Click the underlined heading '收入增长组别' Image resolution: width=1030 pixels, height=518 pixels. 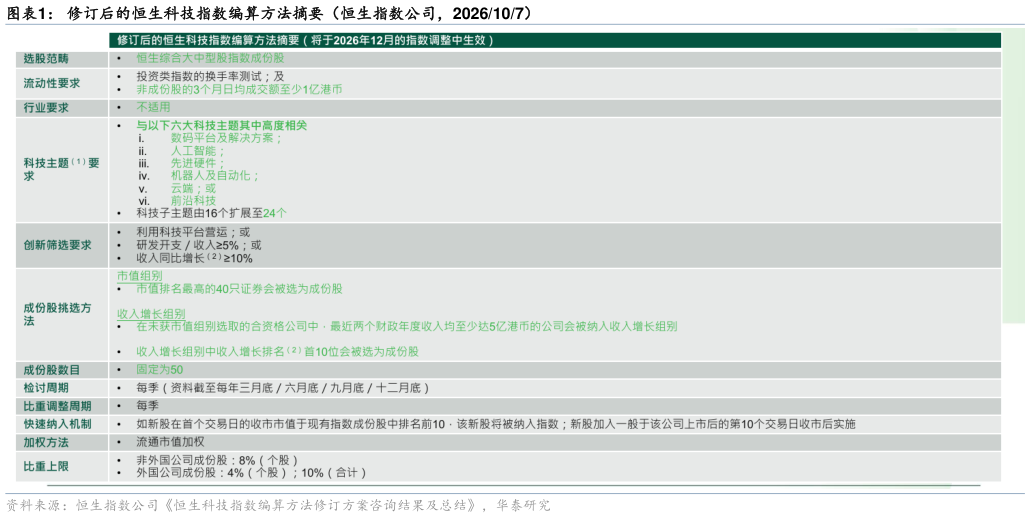click(151, 314)
